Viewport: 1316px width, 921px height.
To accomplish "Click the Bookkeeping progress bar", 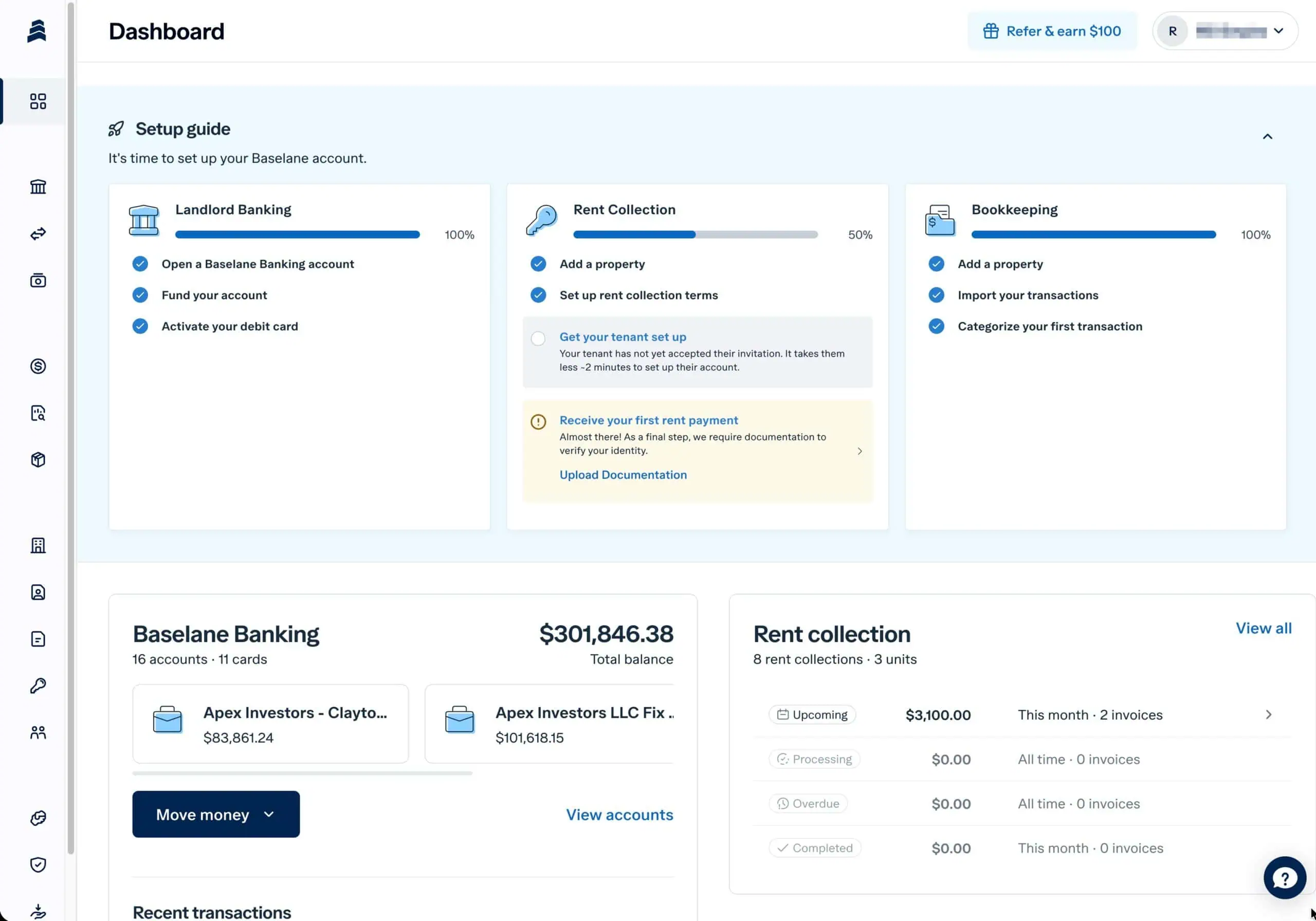I will 1093,234.
